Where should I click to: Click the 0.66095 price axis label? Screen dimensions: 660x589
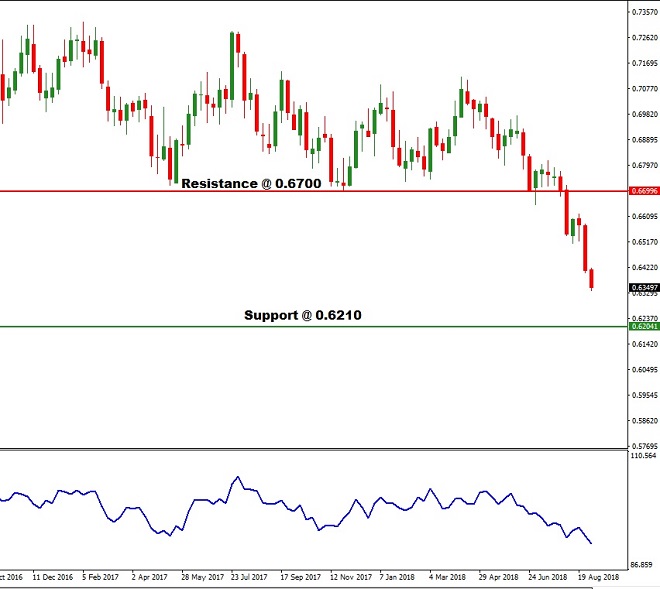pos(644,216)
